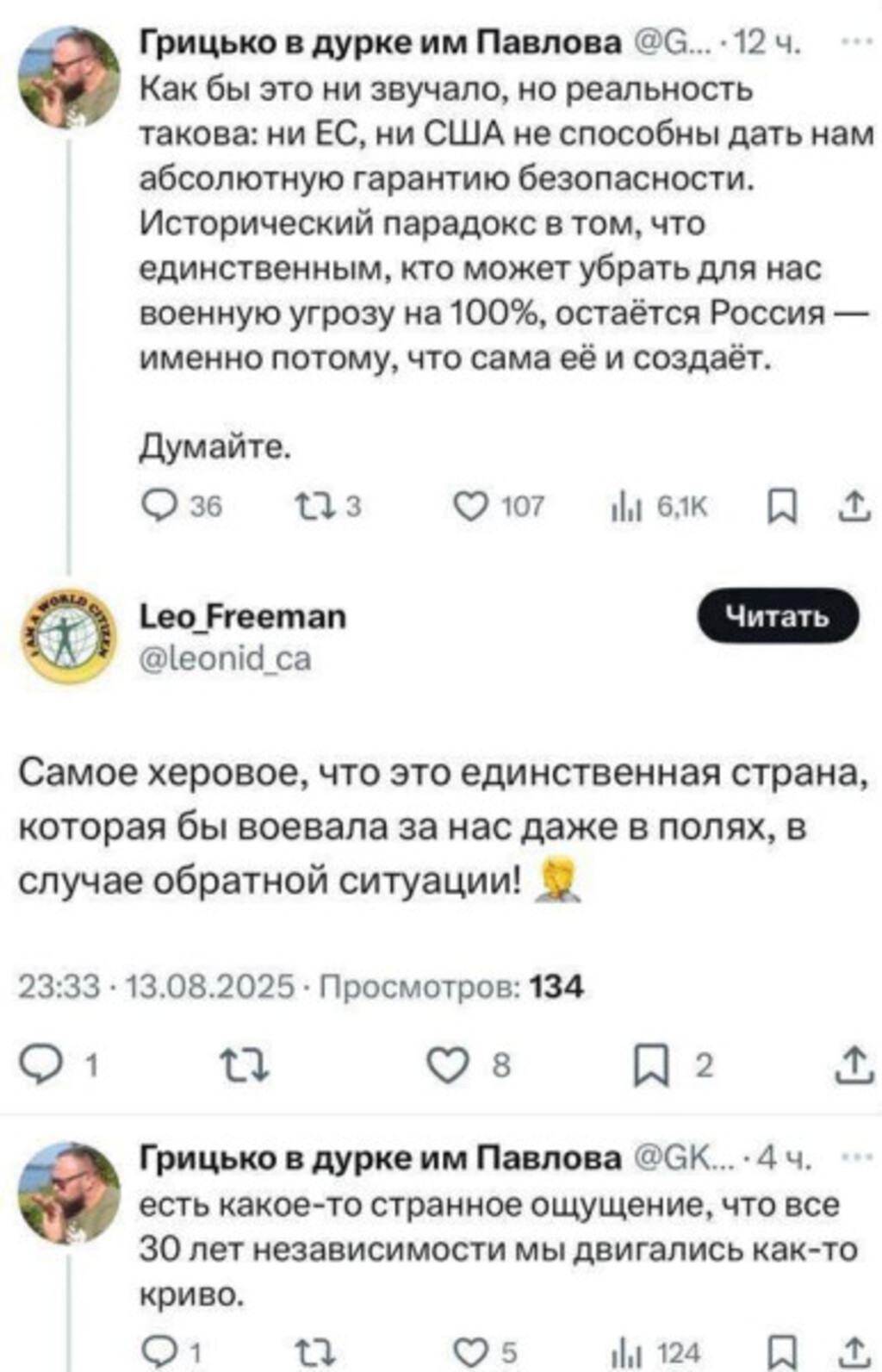Share the top tweet
882x1372 pixels.
pyautogui.click(x=854, y=506)
